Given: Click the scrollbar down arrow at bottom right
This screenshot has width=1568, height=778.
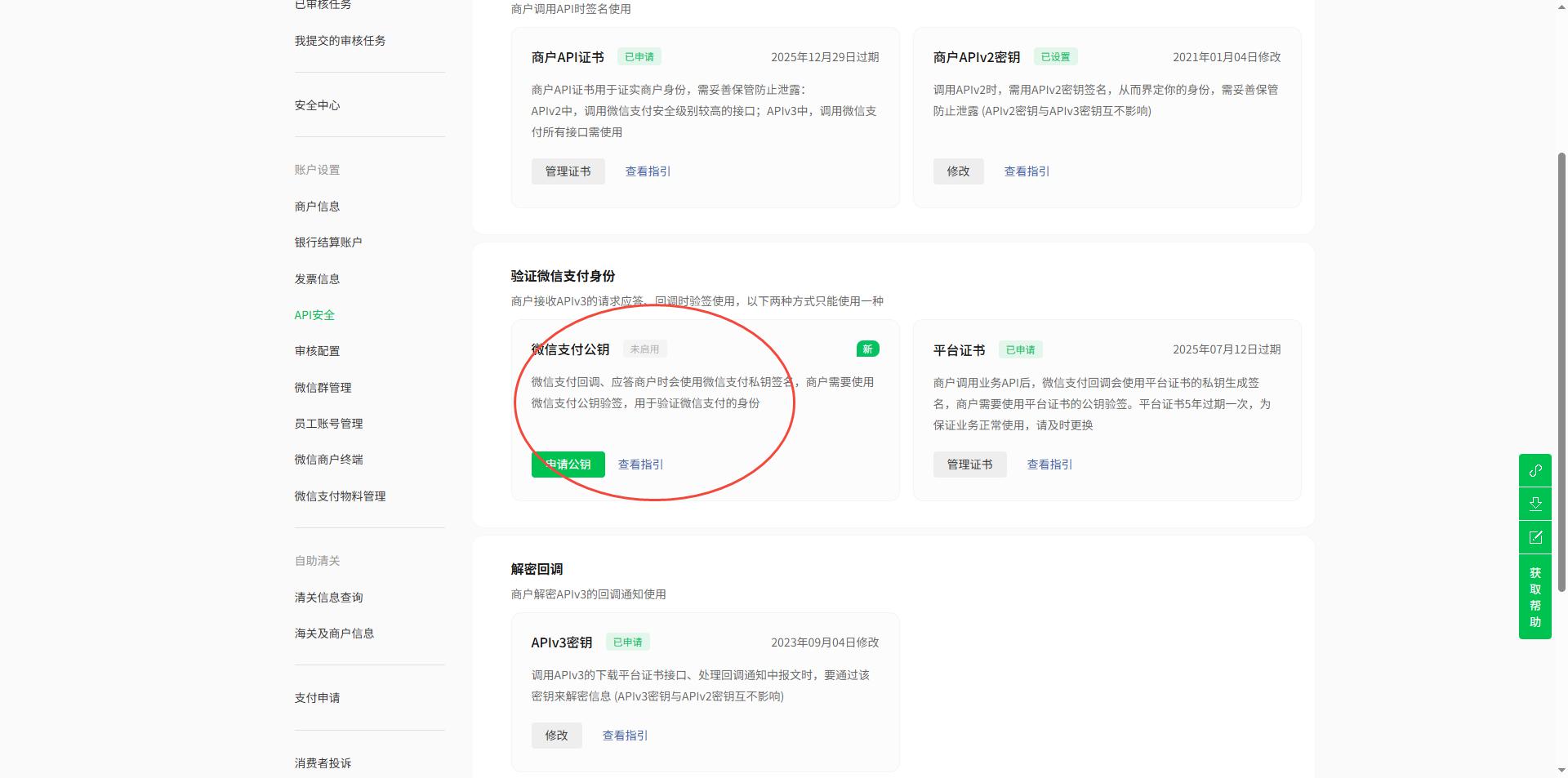Looking at the screenshot, I should coord(1561,771).
